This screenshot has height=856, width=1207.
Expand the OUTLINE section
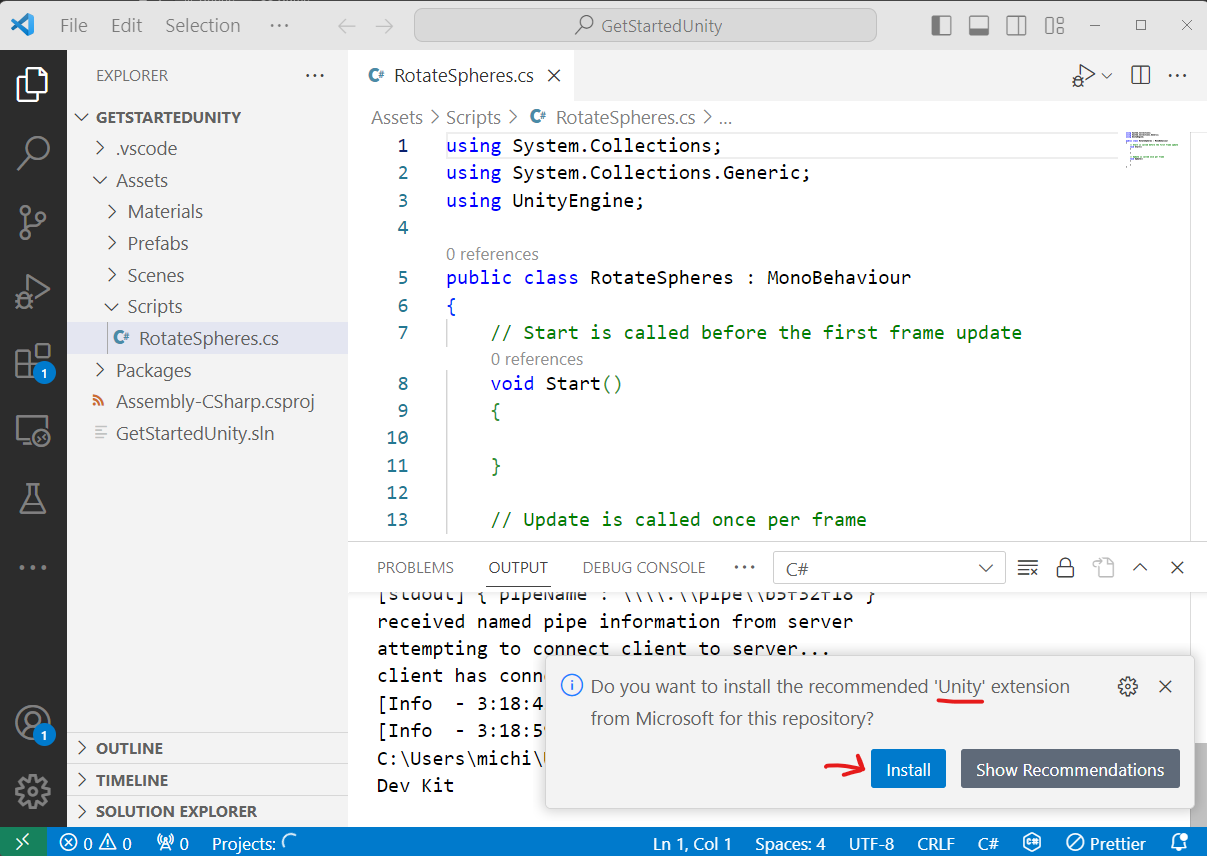pyautogui.click(x=208, y=748)
